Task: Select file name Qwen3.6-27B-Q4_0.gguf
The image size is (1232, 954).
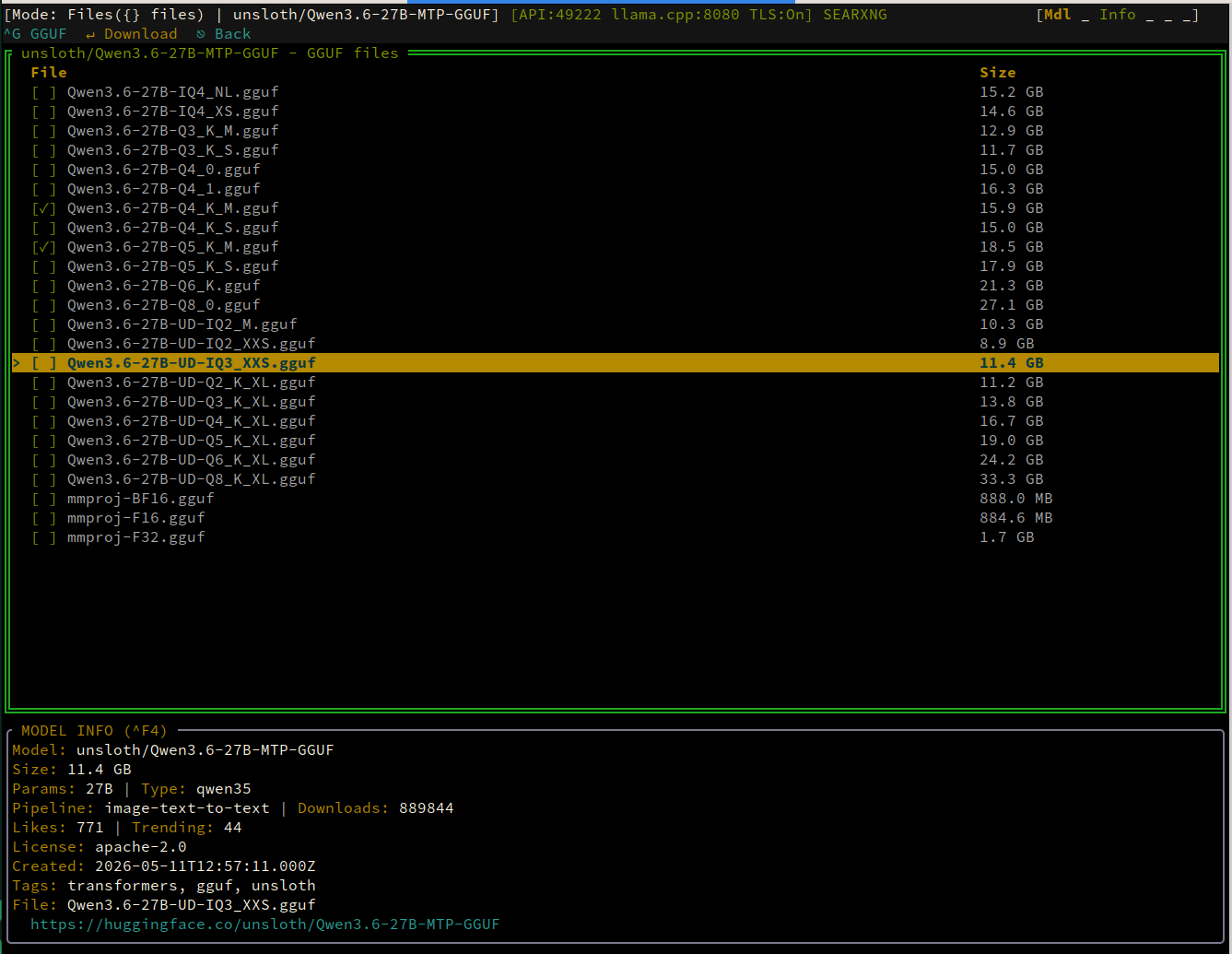Action: point(164,170)
